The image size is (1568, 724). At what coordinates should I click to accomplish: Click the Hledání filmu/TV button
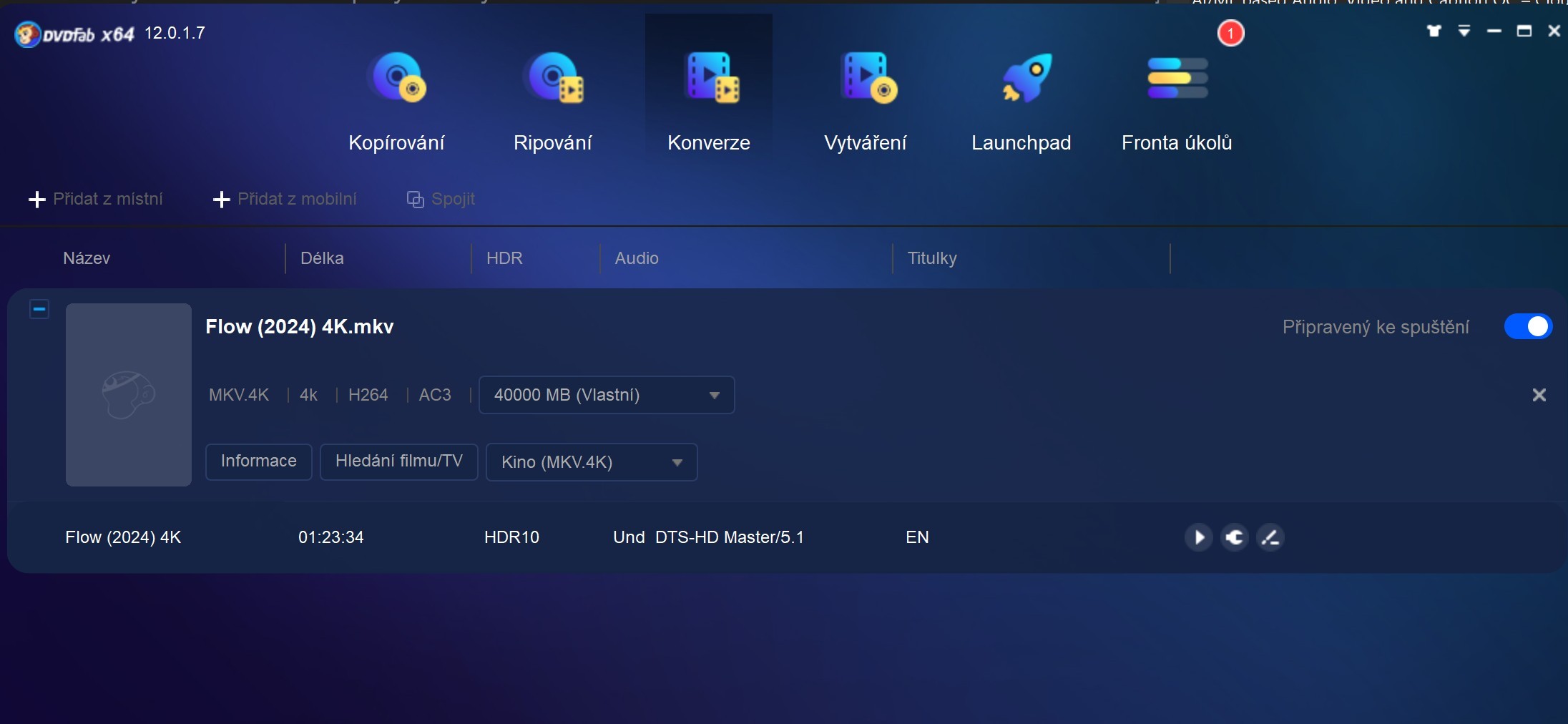(x=398, y=461)
